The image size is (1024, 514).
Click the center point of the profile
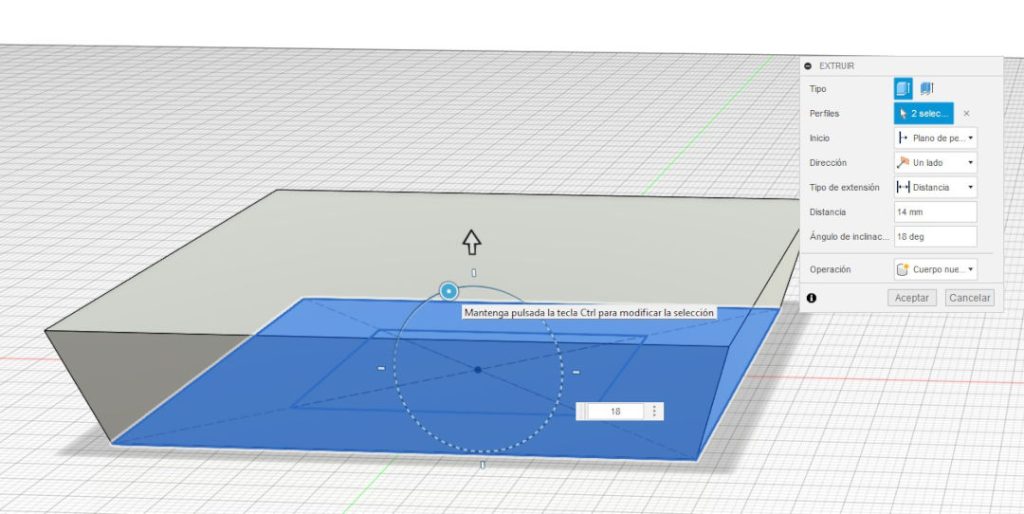point(478,370)
